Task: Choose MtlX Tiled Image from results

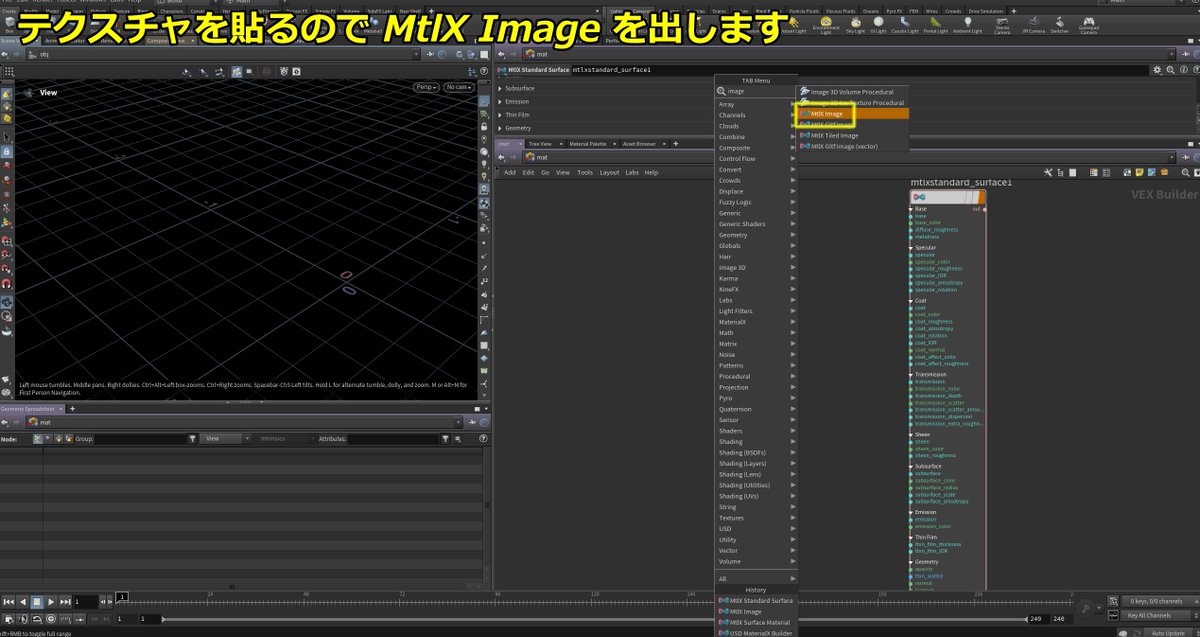Action: coord(853,136)
